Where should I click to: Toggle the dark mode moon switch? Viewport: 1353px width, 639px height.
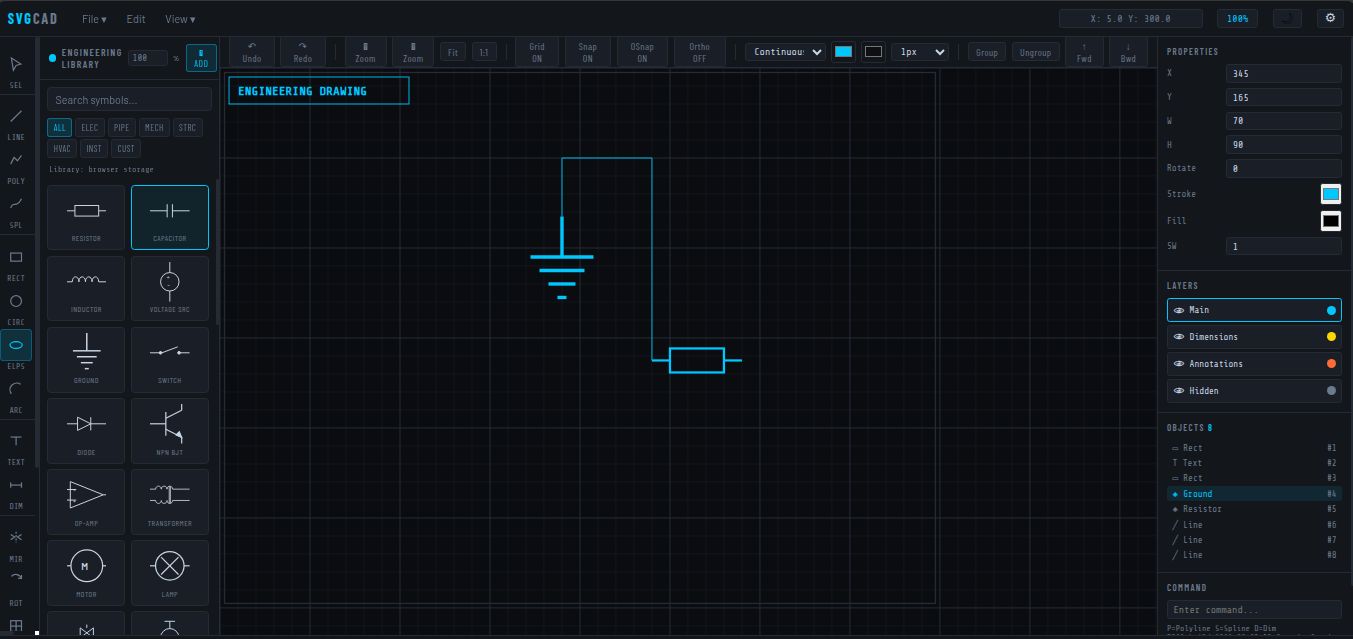point(1288,18)
